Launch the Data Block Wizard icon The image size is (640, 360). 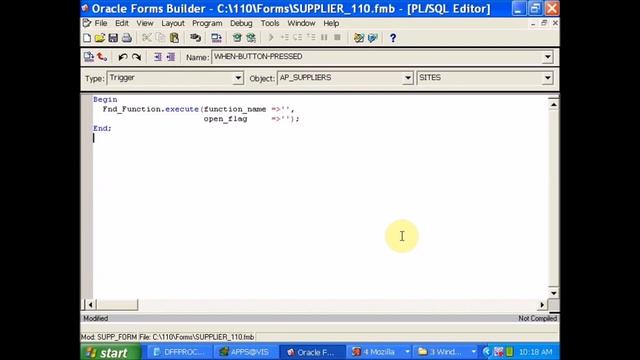[359, 38]
